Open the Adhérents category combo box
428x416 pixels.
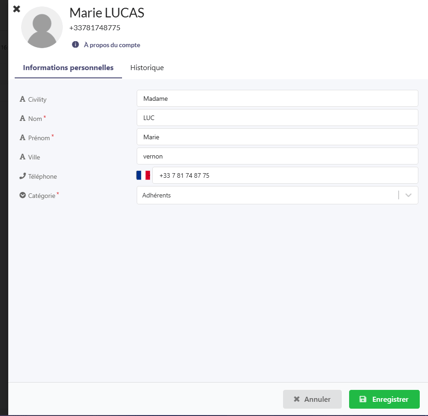click(x=277, y=195)
